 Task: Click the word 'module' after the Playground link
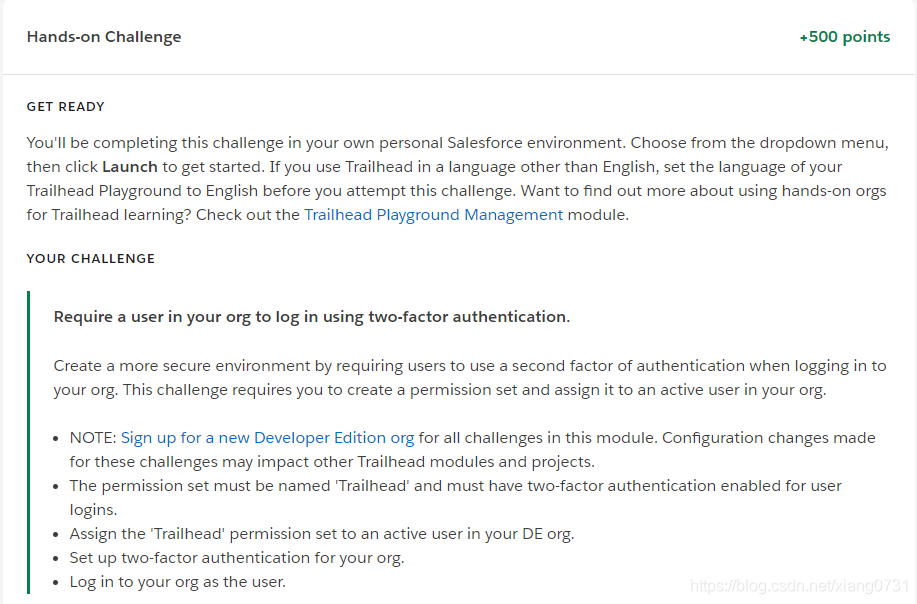coord(598,214)
